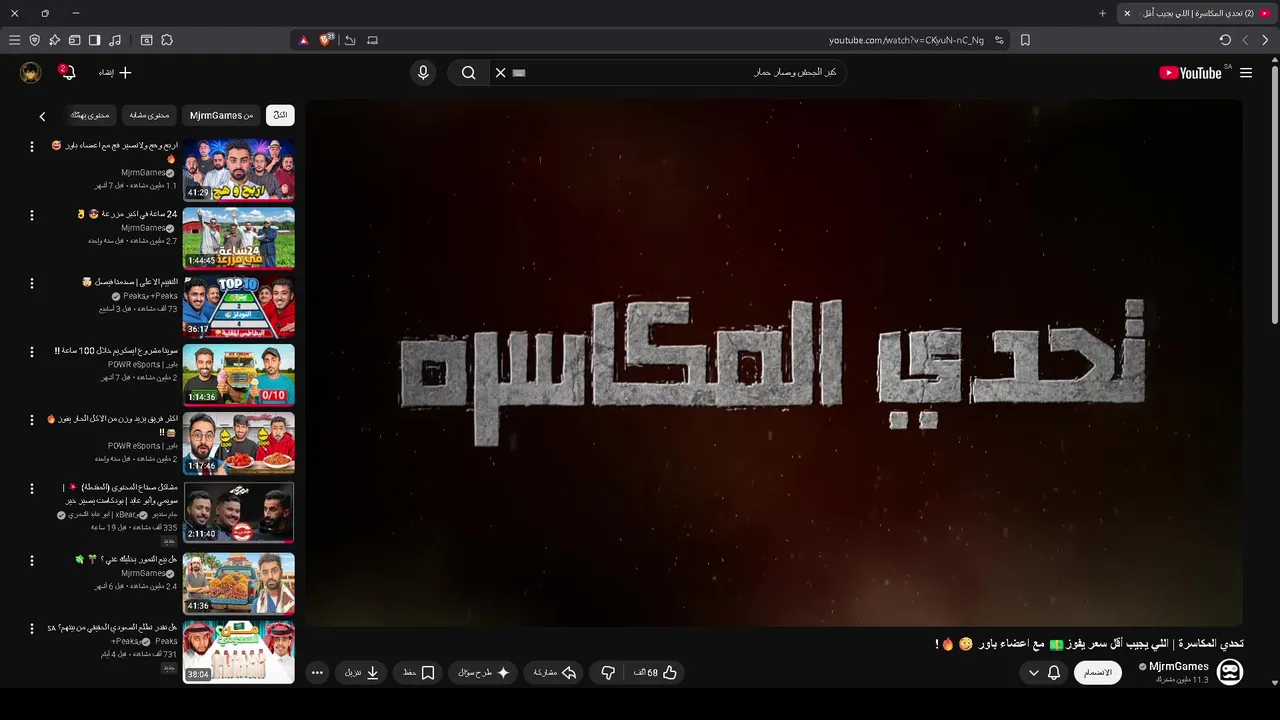Open options menu for مشاكل صناع المحتوى video

tap(31, 489)
